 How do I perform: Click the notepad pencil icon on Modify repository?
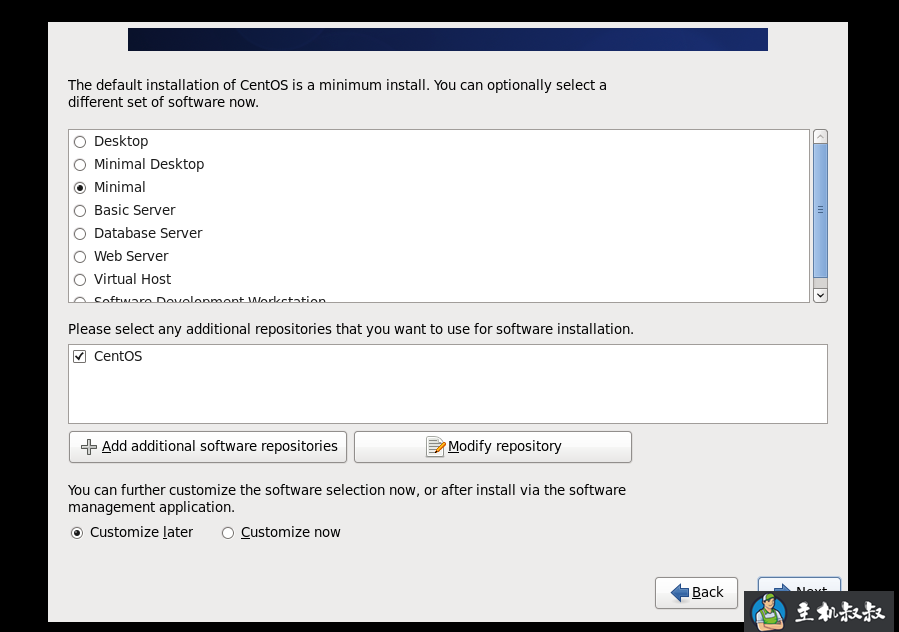(435, 446)
